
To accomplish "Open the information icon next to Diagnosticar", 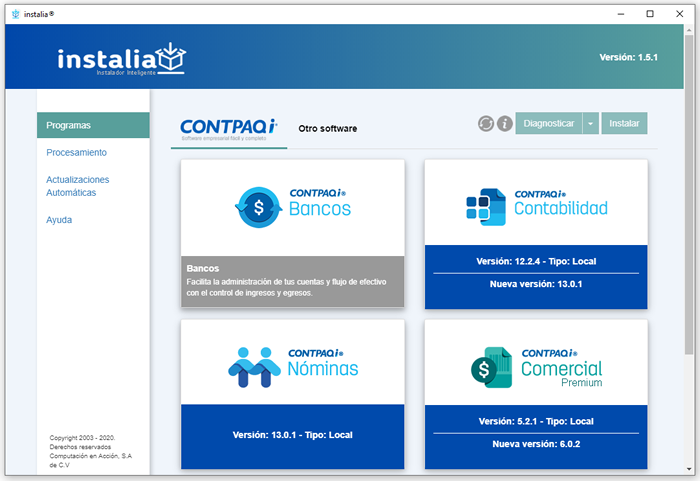I will click(x=505, y=123).
